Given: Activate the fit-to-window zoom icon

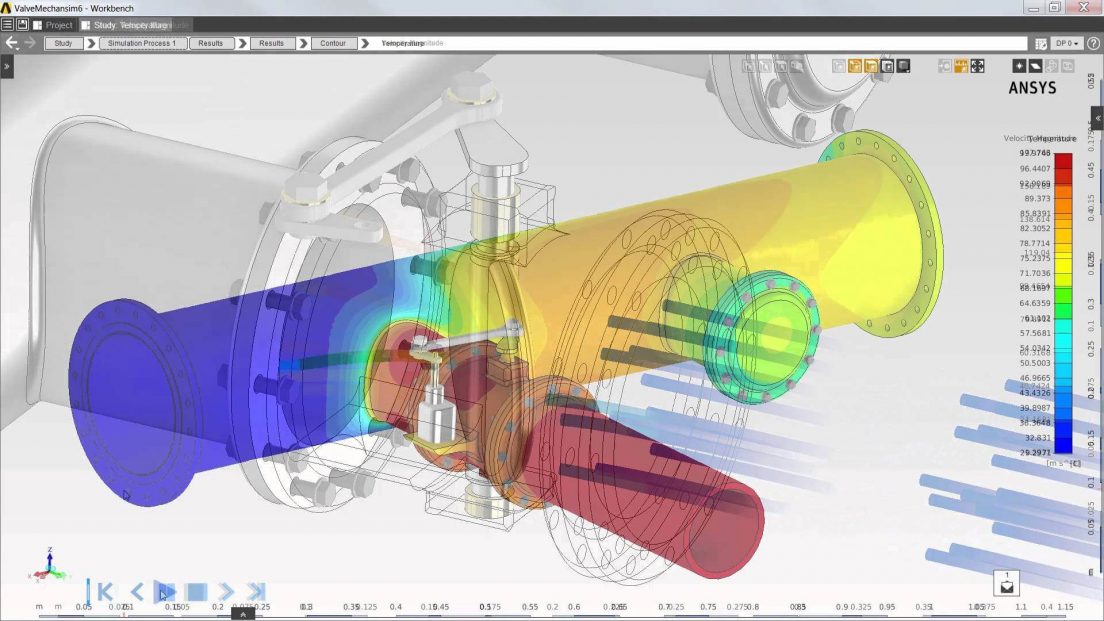Looking at the screenshot, I should click(x=977, y=65).
